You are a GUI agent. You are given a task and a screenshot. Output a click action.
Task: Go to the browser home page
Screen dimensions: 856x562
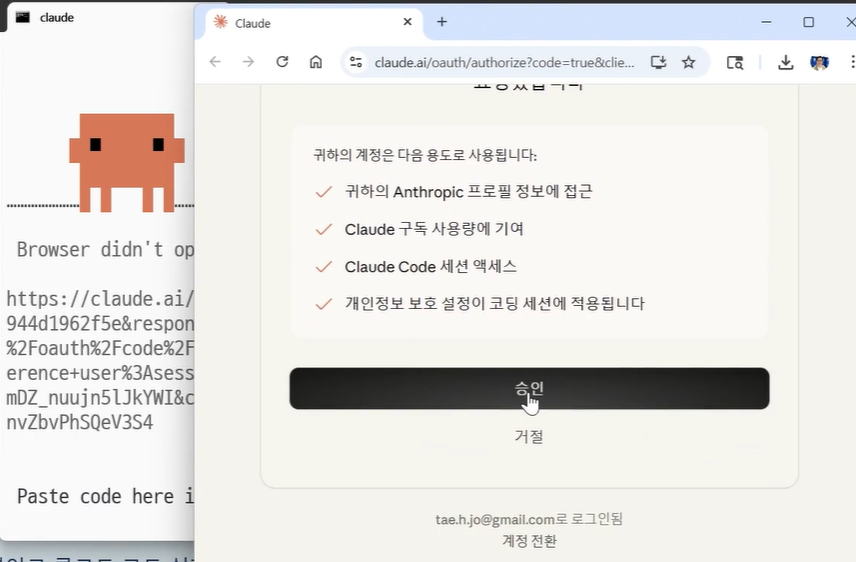coord(316,62)
